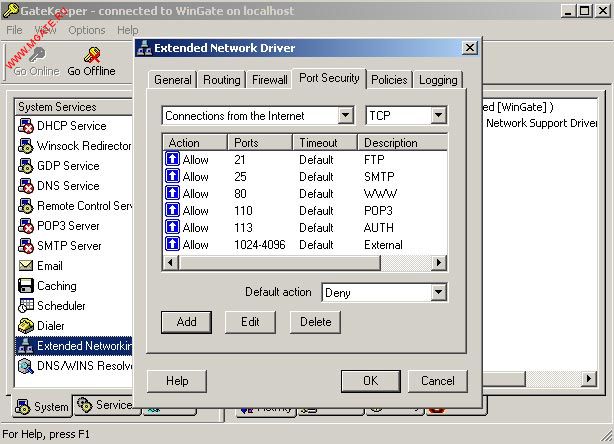The height and width of the screenshot is (444, 614).
Task: Click the Ports column header
Action: pos(260,143)
